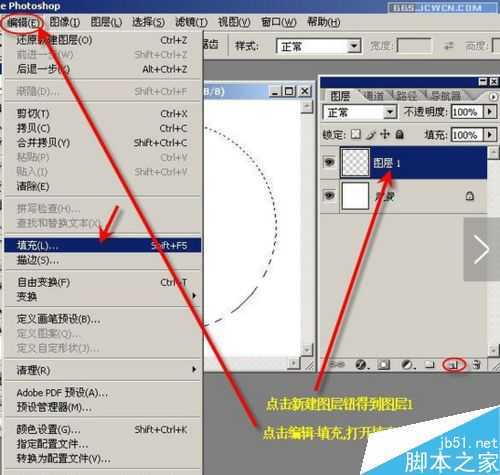Open the 图层(L) menu in menu bar
This screenshot has height=475, width=500.
[x=106, y=22]
